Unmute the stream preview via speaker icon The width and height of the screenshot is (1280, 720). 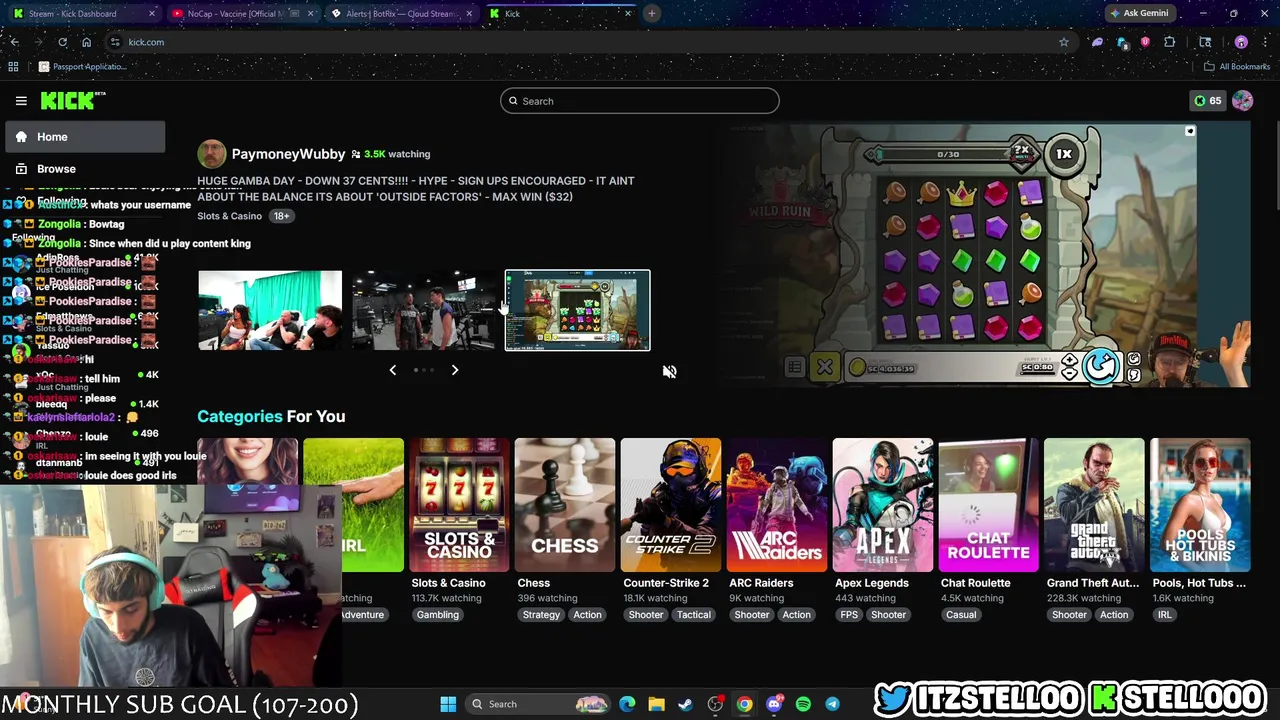tap(669, 371)
